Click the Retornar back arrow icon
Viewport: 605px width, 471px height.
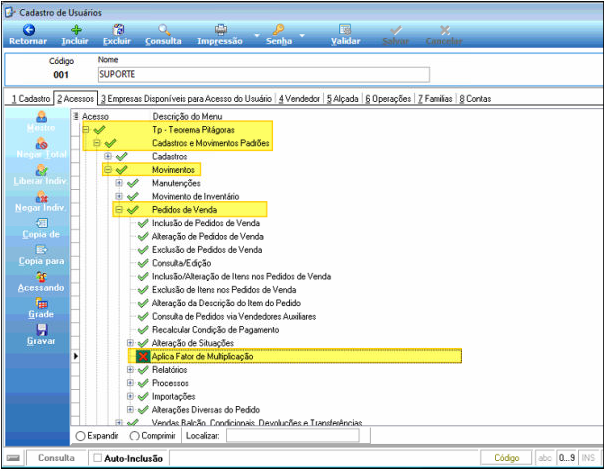click(29, 30)
